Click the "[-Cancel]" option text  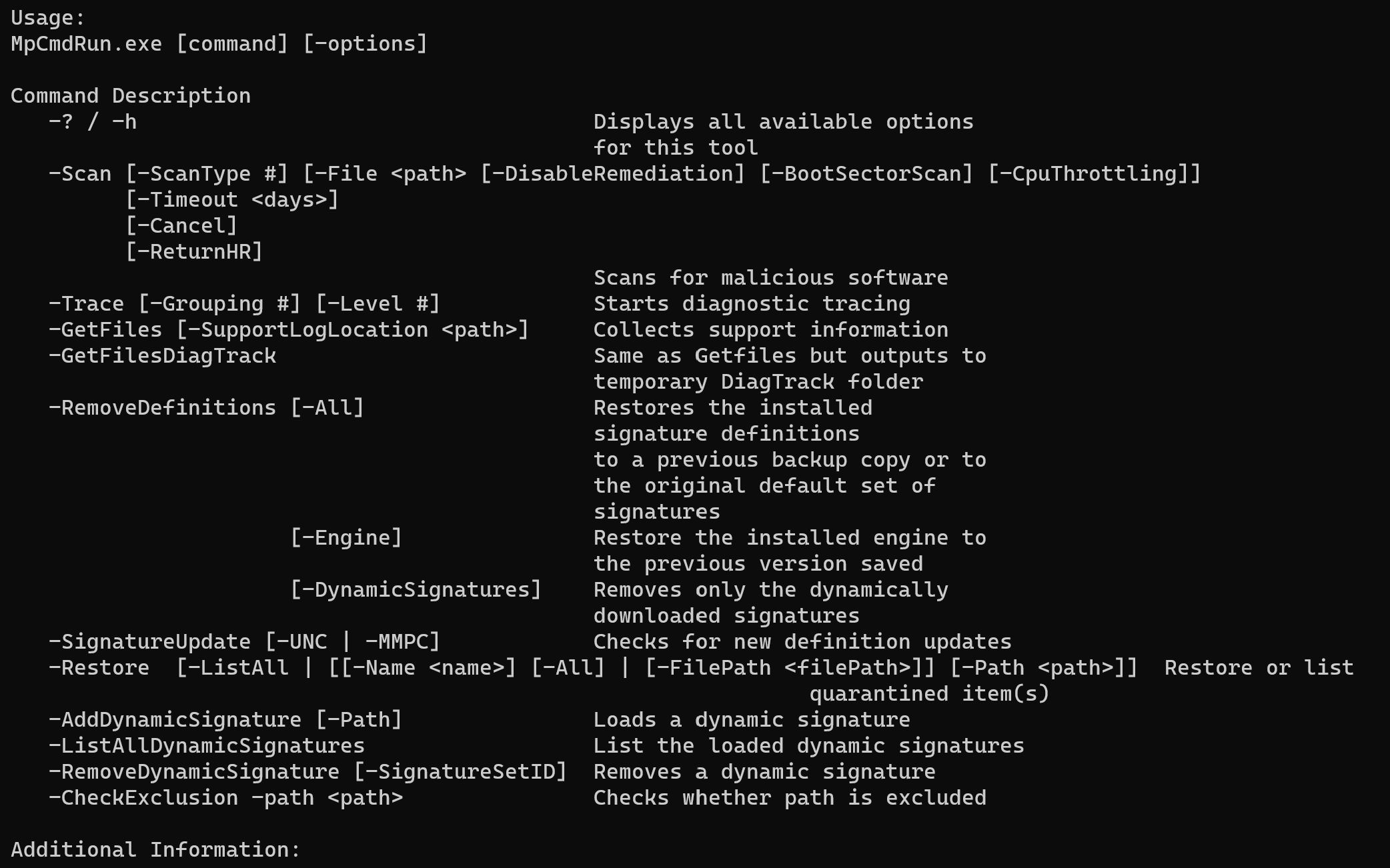pos(181,226)
